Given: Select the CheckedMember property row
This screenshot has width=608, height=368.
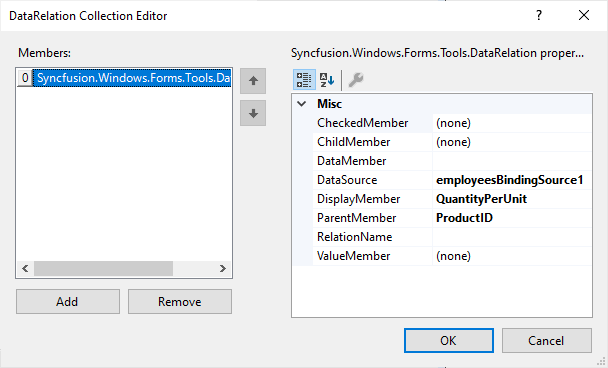Looking at the screenshot, I should pyautogui.click(x=452, y=123).
